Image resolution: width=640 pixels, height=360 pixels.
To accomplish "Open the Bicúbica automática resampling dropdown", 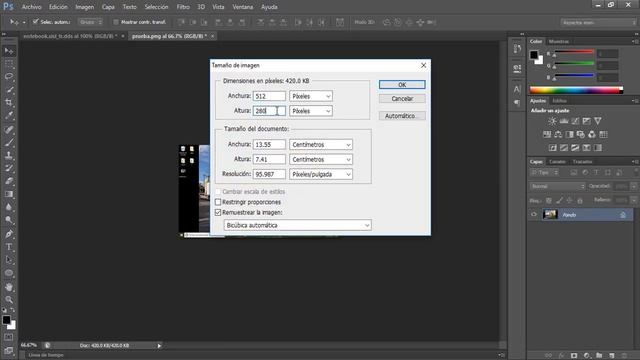I will pyautogui.click(x=298, y=225).
